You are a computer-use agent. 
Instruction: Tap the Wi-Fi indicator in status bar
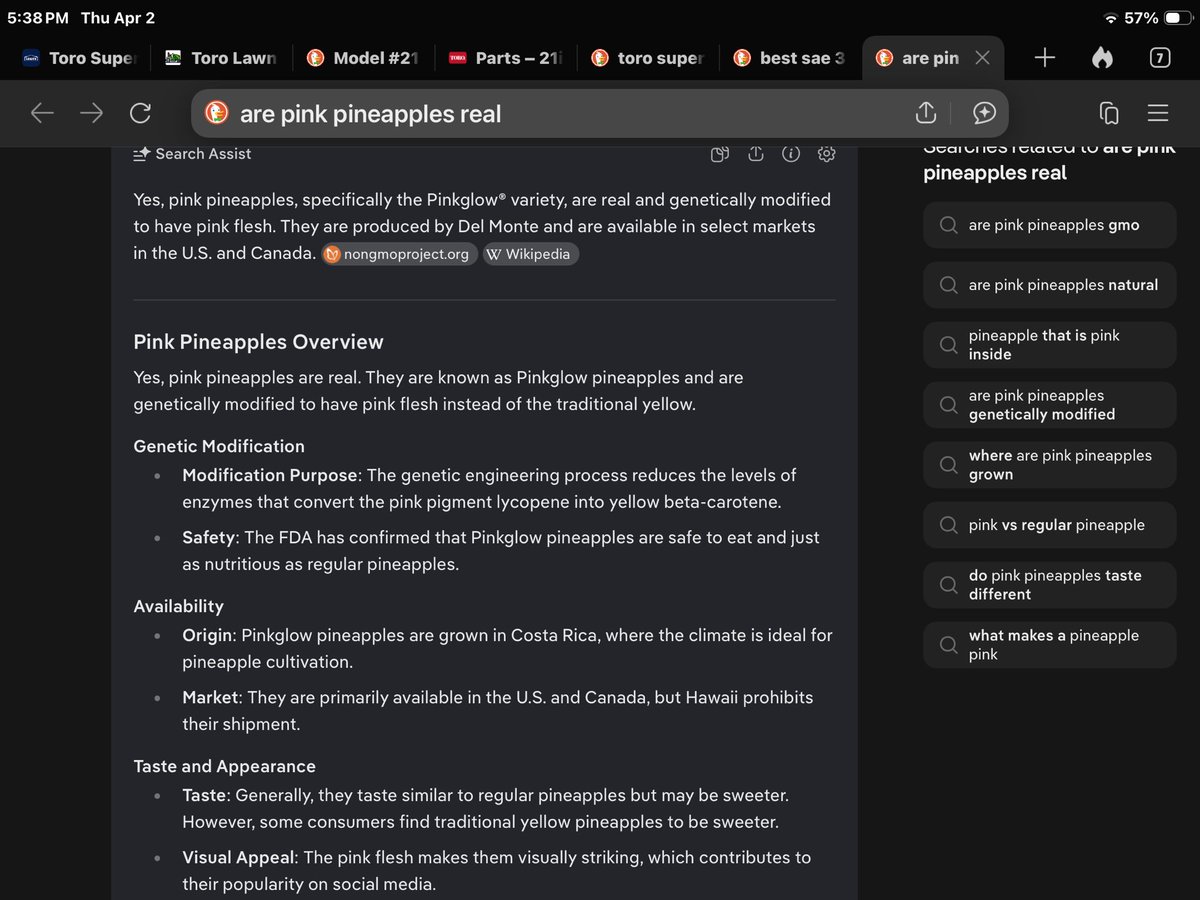click(1111, 18)
